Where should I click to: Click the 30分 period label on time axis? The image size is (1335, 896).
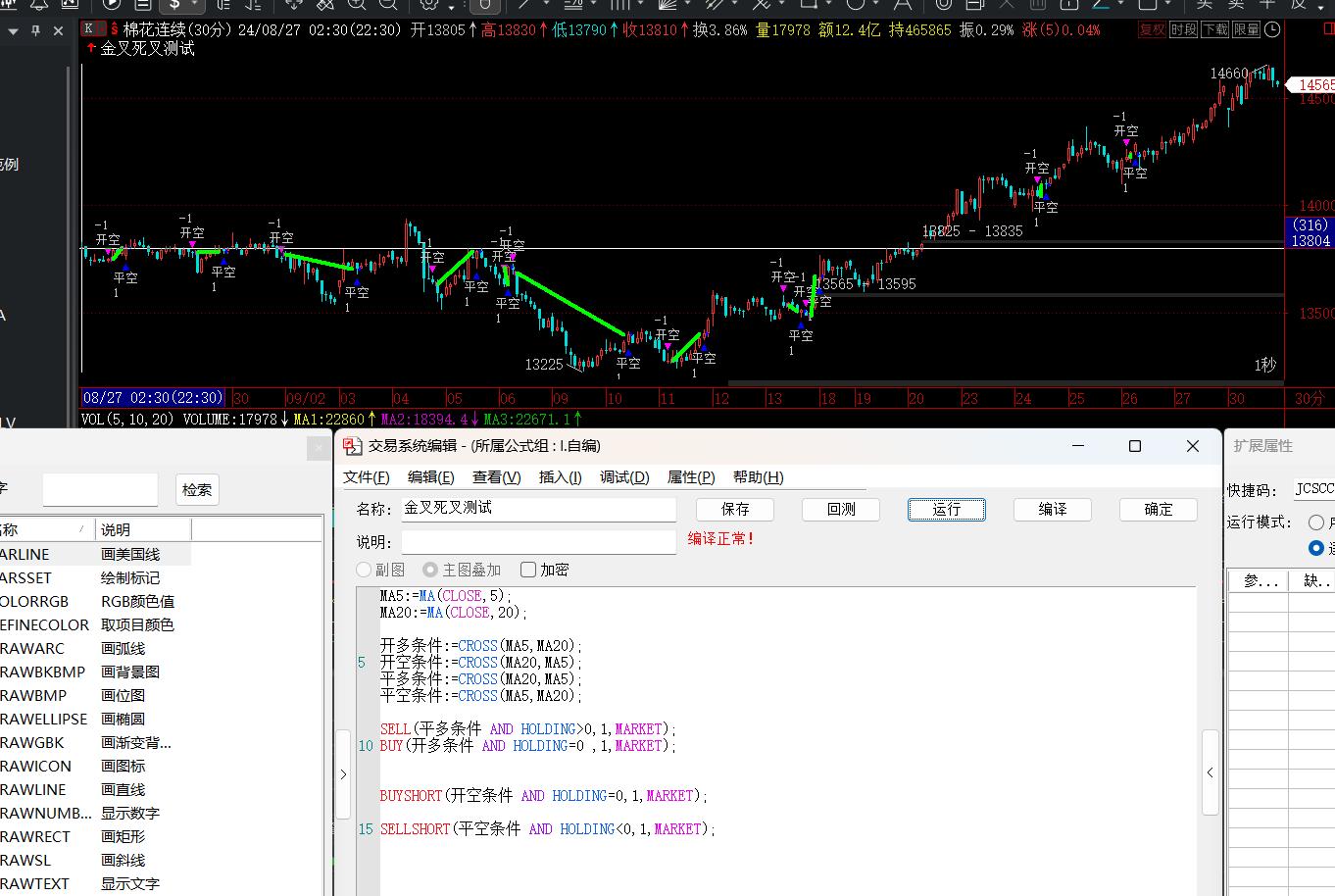pyautogui.click(x=1309, y=398)
